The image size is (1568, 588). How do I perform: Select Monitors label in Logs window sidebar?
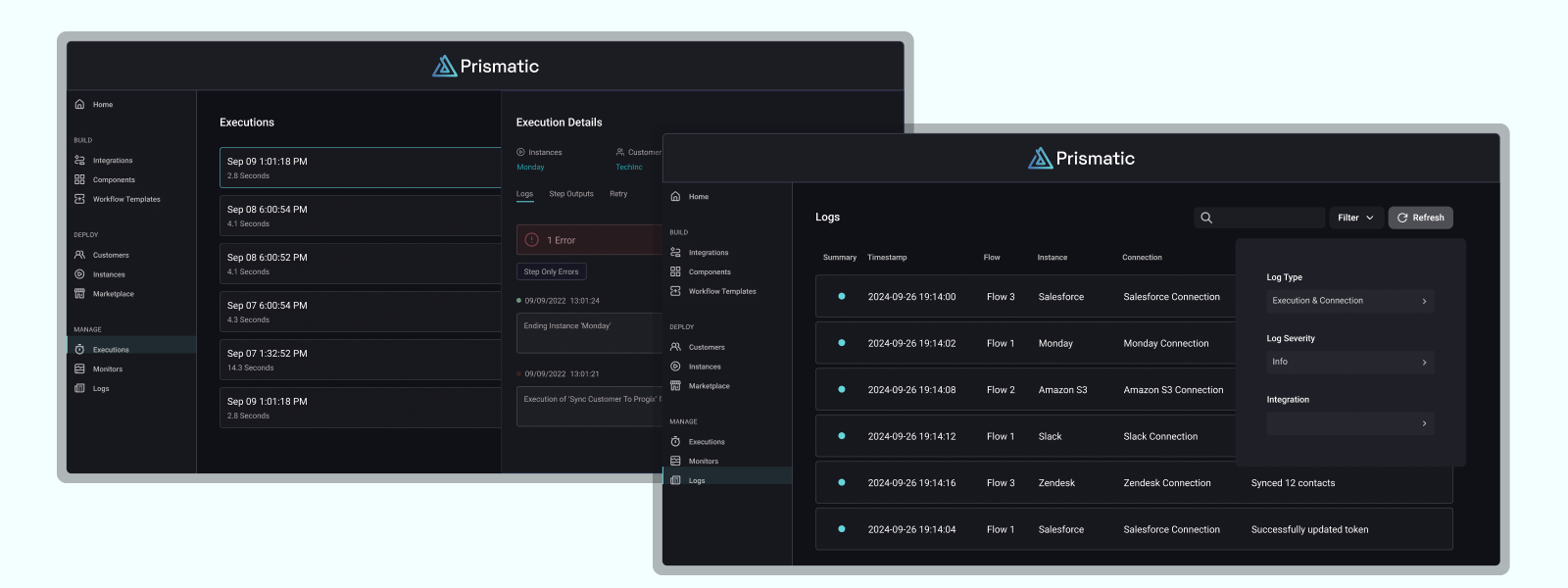704,461
